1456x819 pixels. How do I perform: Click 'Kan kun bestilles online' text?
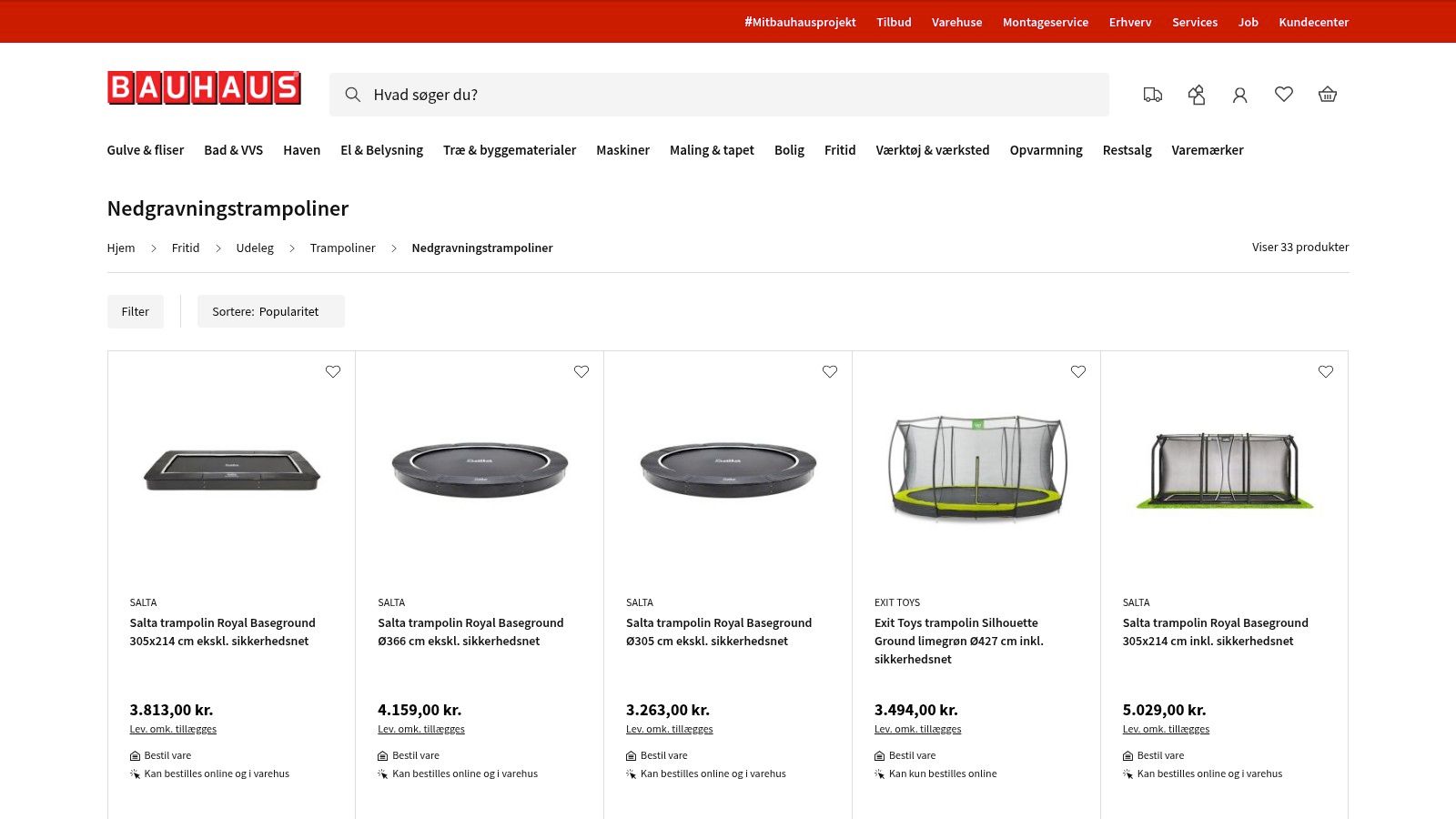[x=943, y=773]
